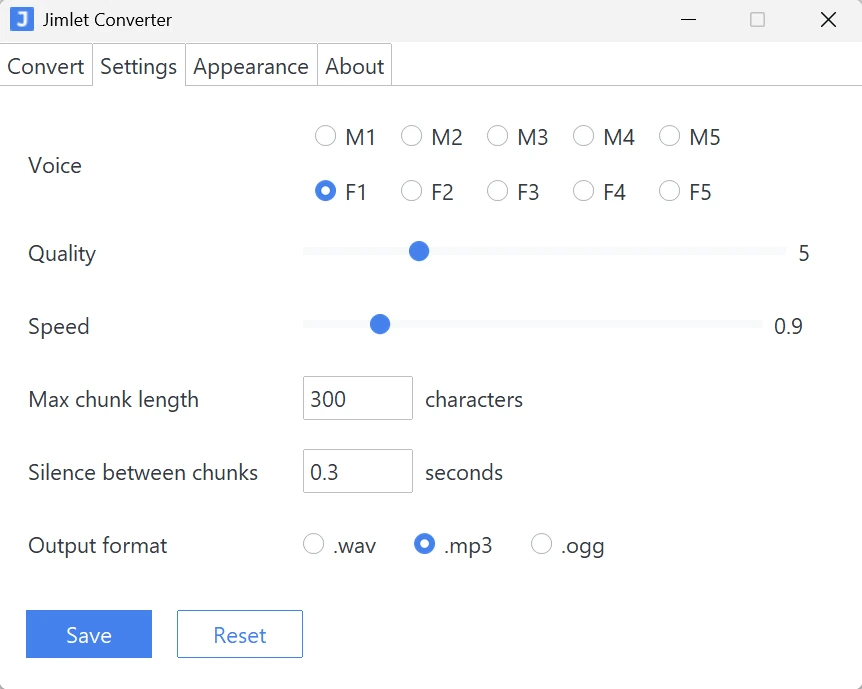862x689 pixels.
Task: Select voice F3
Action: 497,191
